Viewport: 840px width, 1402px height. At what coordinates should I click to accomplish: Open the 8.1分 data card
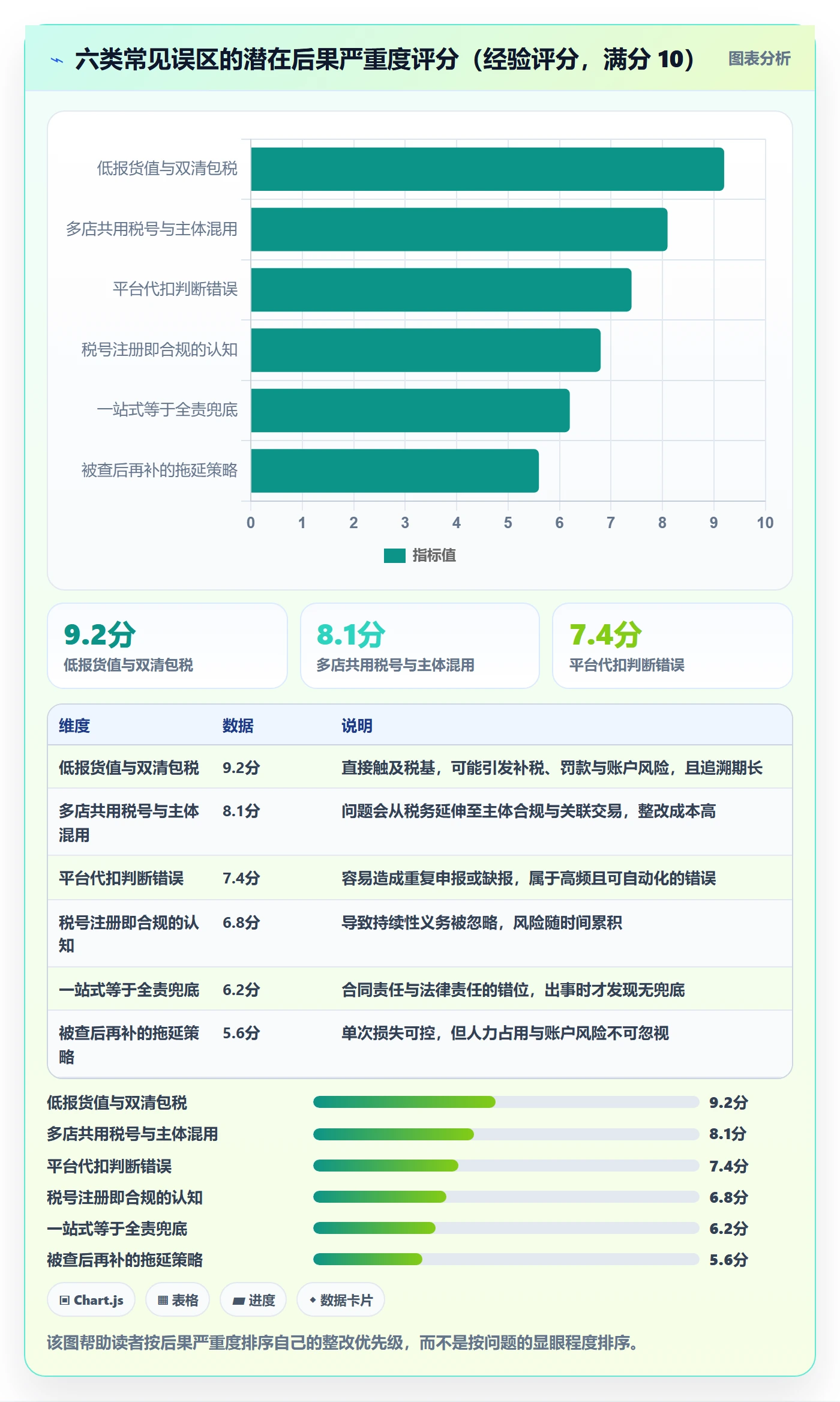pyautogui.click(x=420, y=646)
